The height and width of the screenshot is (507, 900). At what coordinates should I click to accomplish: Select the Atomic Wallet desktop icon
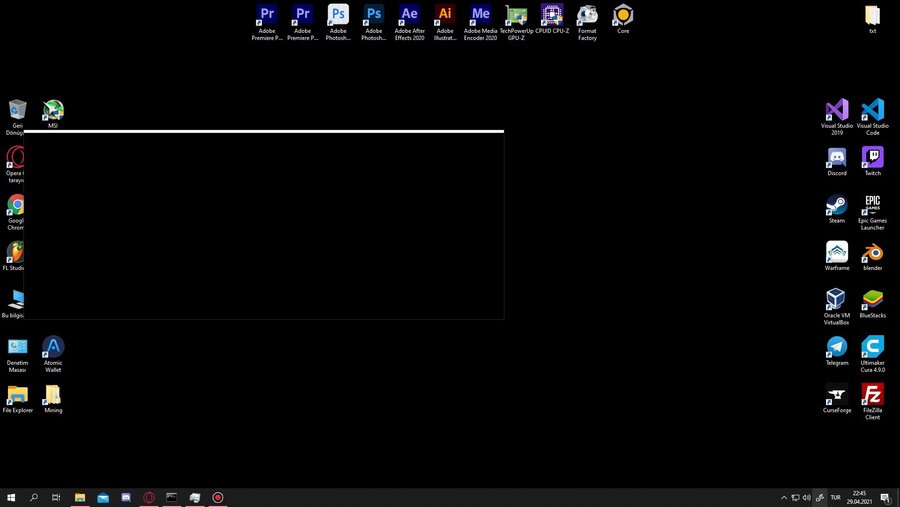click(53, 354)
